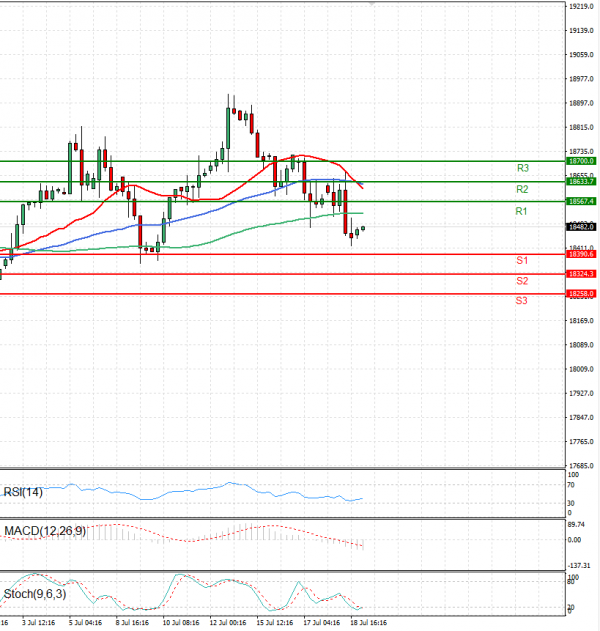Select the S2 support label
600x631 pixels.
pyautogui.click(x=521, y=281)
